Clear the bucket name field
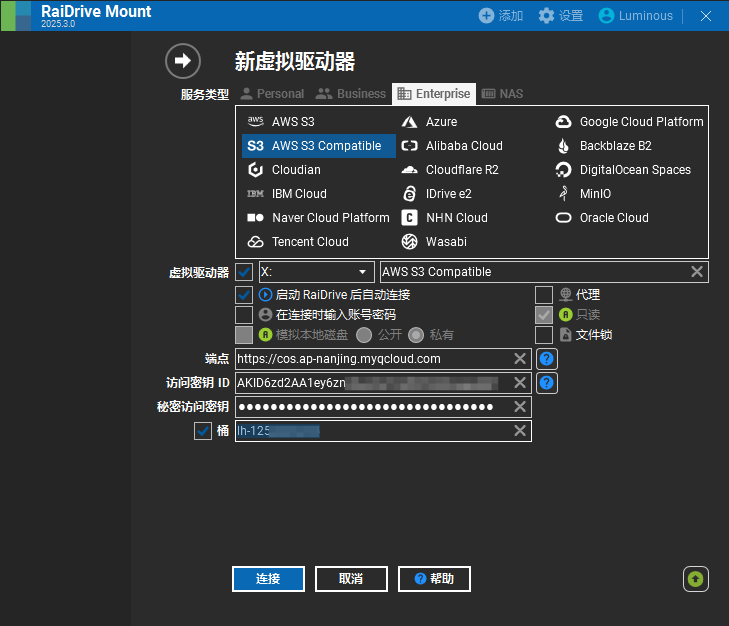729x626 pixels. point(520,431)
